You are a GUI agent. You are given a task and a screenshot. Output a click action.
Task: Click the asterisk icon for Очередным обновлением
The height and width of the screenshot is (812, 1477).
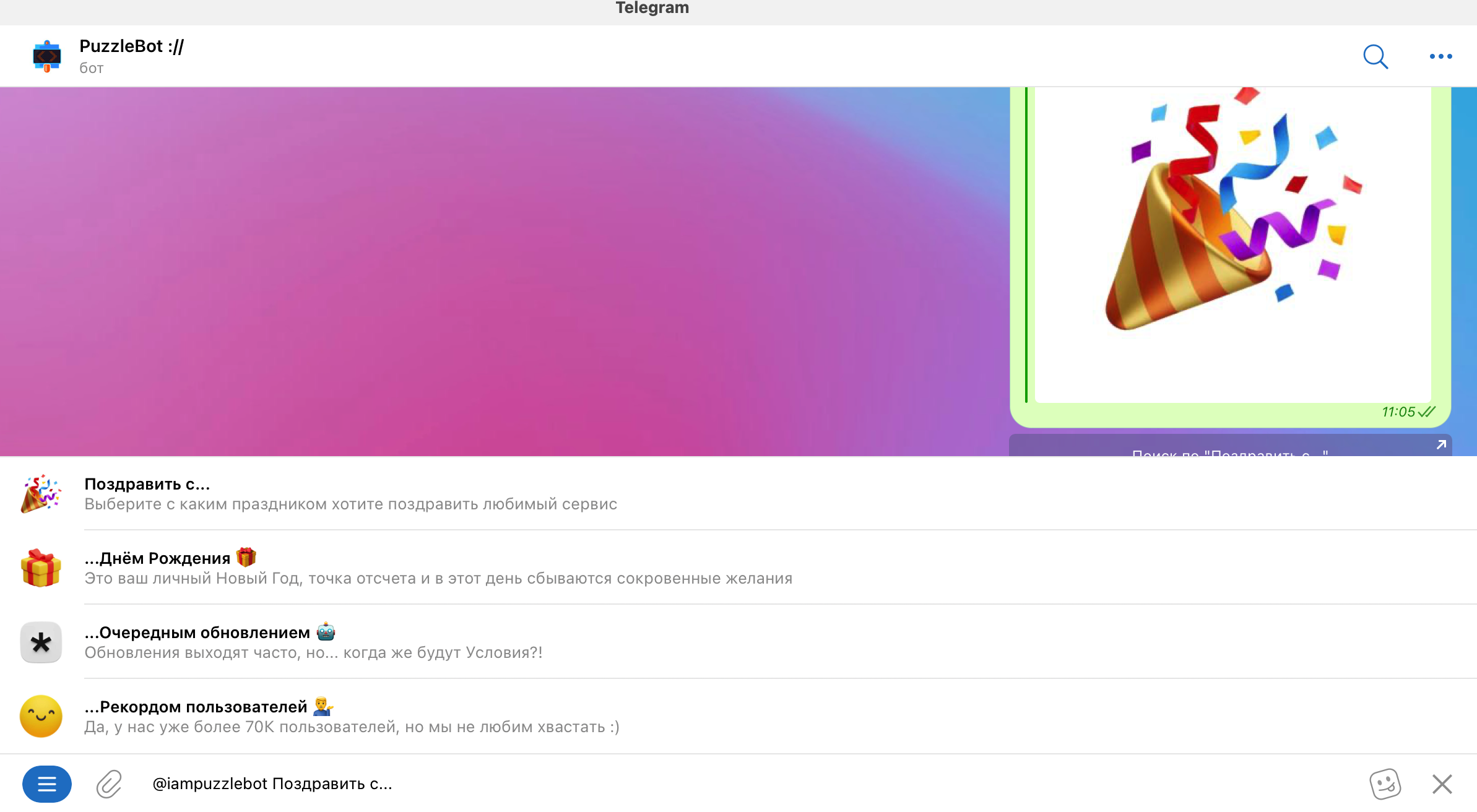coord(41,642)
